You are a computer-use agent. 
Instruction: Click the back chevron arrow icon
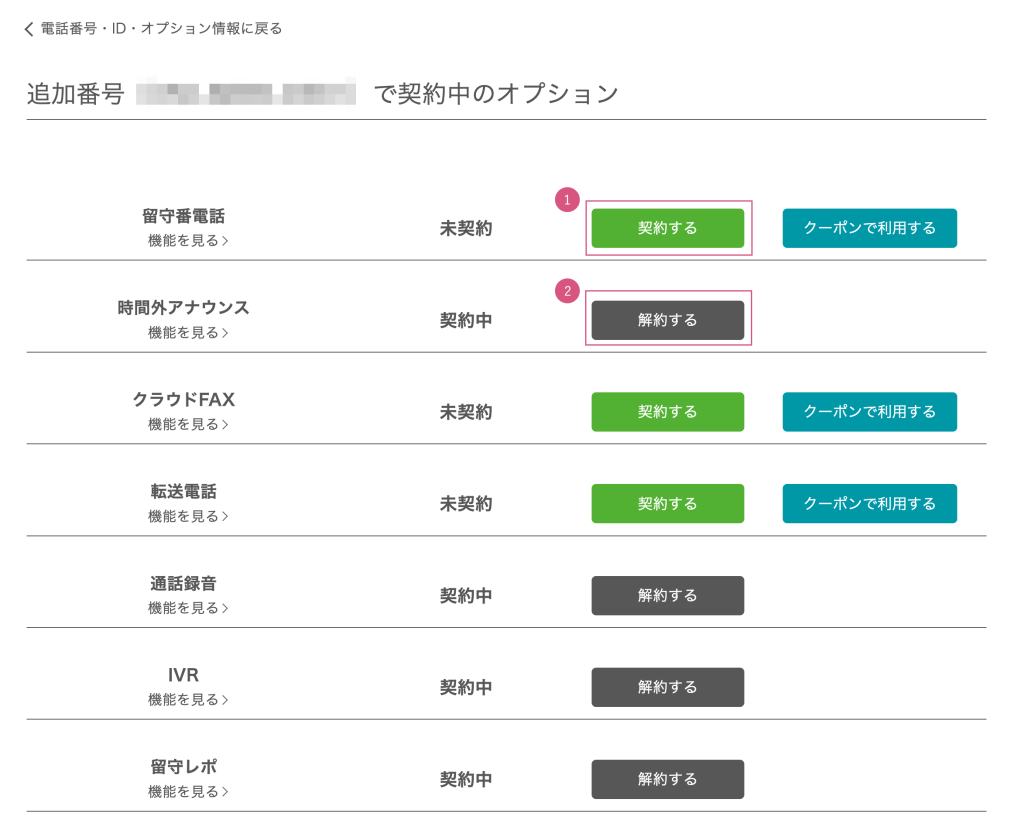click(x=29, y=29)
